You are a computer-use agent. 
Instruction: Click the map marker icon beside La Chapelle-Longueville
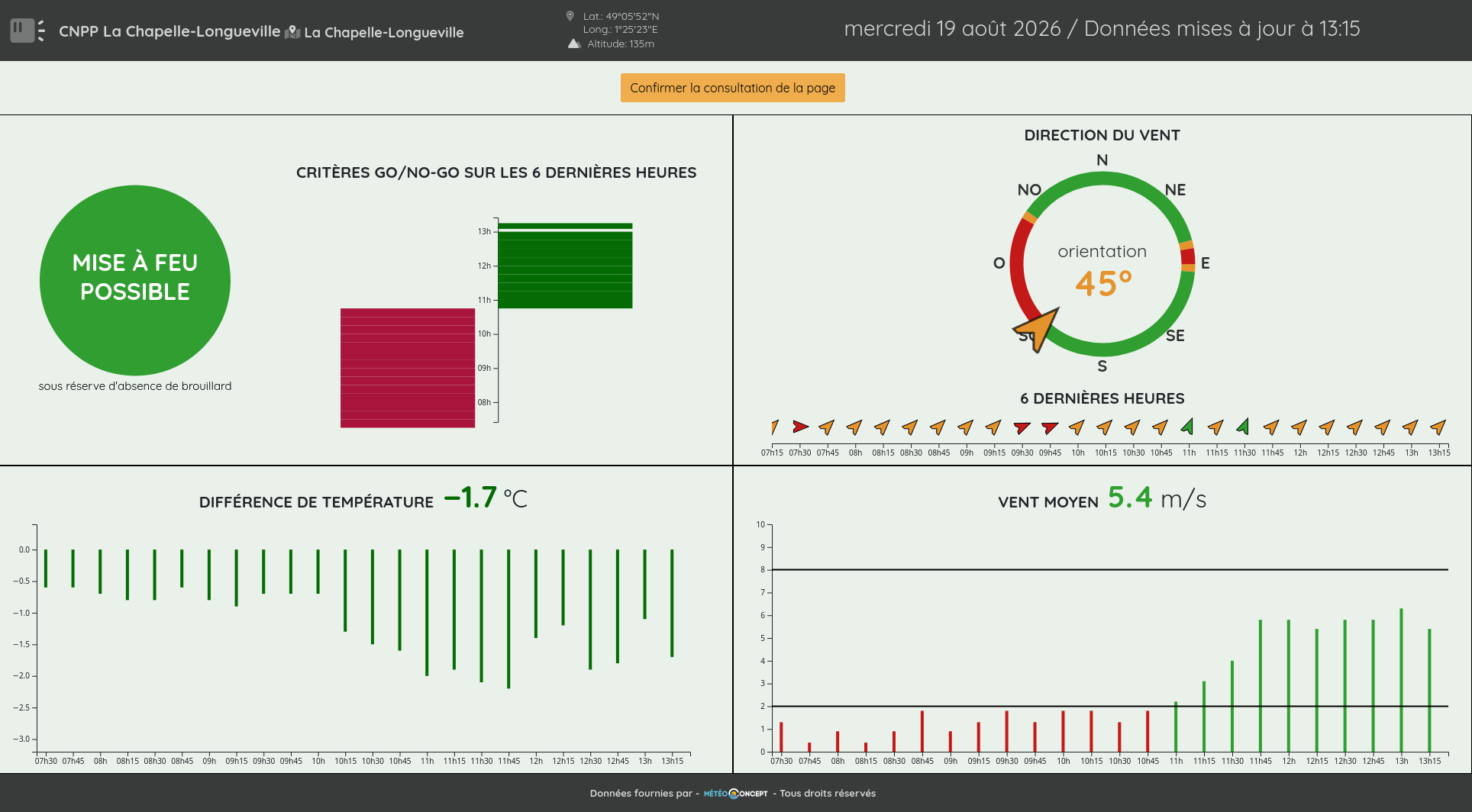tap(292, 33)
